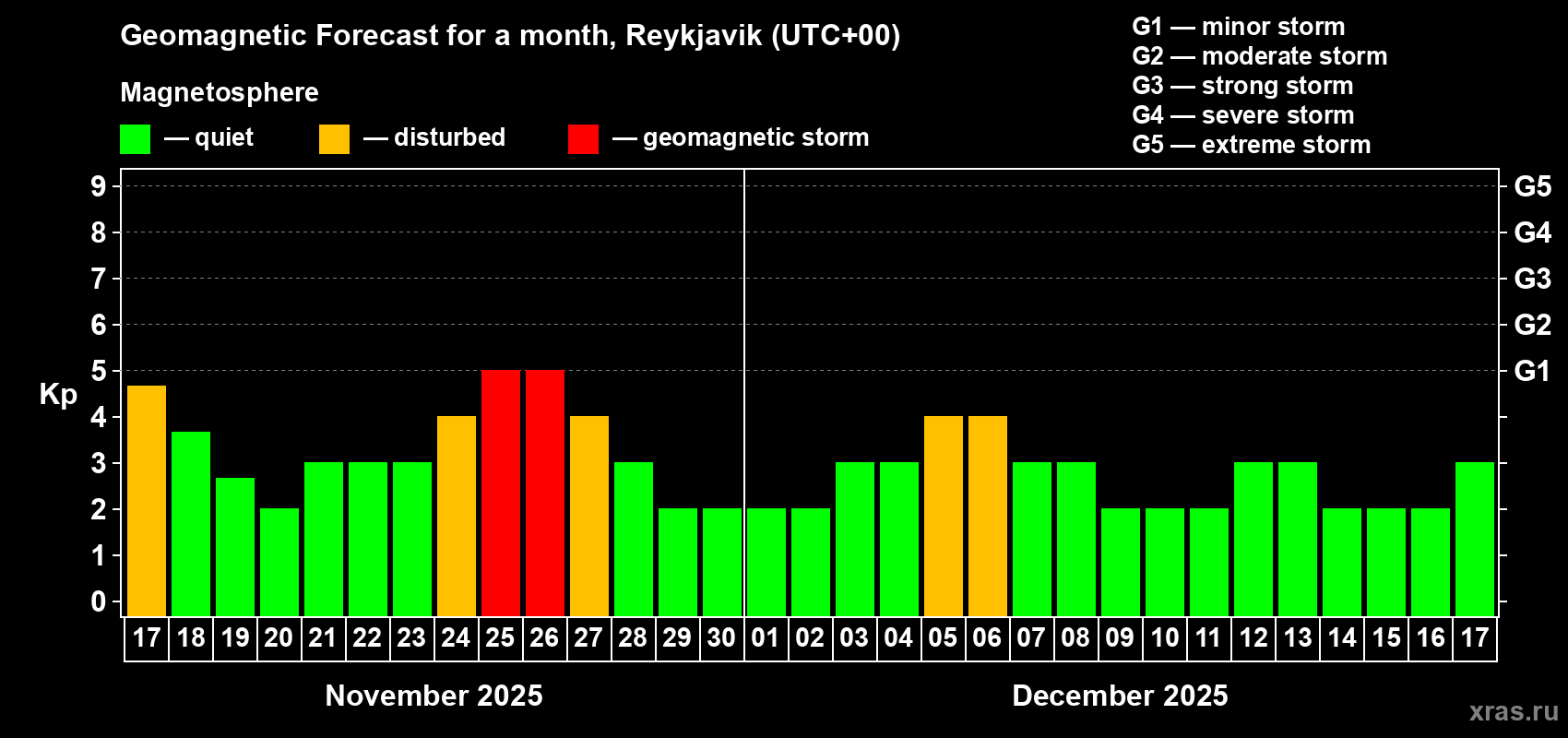Click the Kp axis value 5

click(99, 371)
